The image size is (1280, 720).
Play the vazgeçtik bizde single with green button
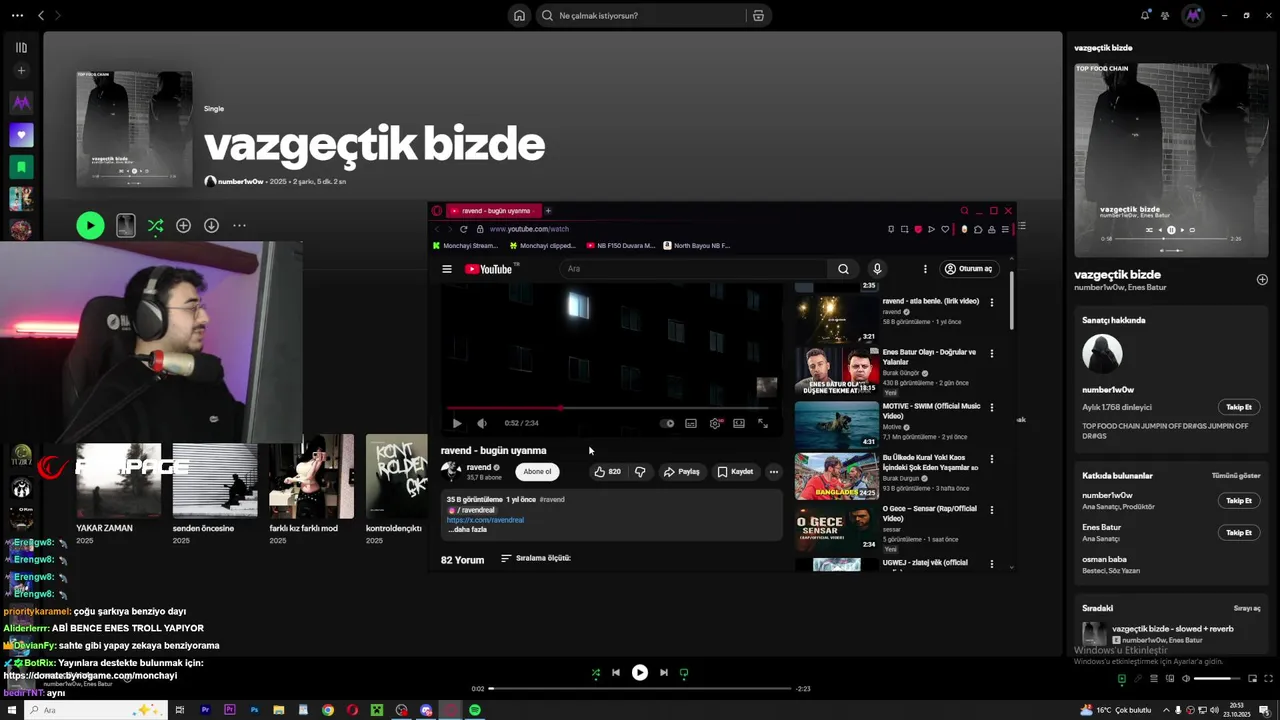pyautogui.click(x=90, y=226)
